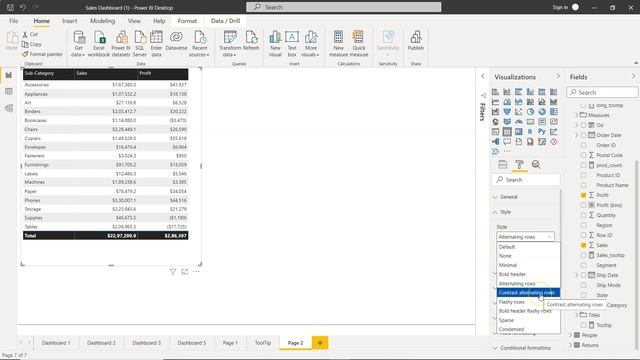Image resolution: width=640 pixels, height=360 pixels.
Task: Check the Segment field
Action: click(583, 265)
